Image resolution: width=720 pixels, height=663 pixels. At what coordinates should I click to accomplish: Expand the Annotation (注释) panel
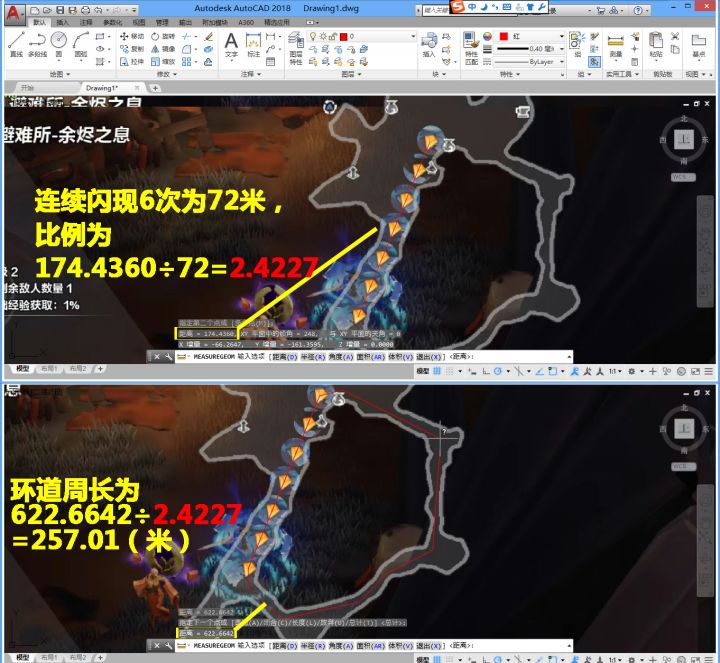(x=251, y=74)
